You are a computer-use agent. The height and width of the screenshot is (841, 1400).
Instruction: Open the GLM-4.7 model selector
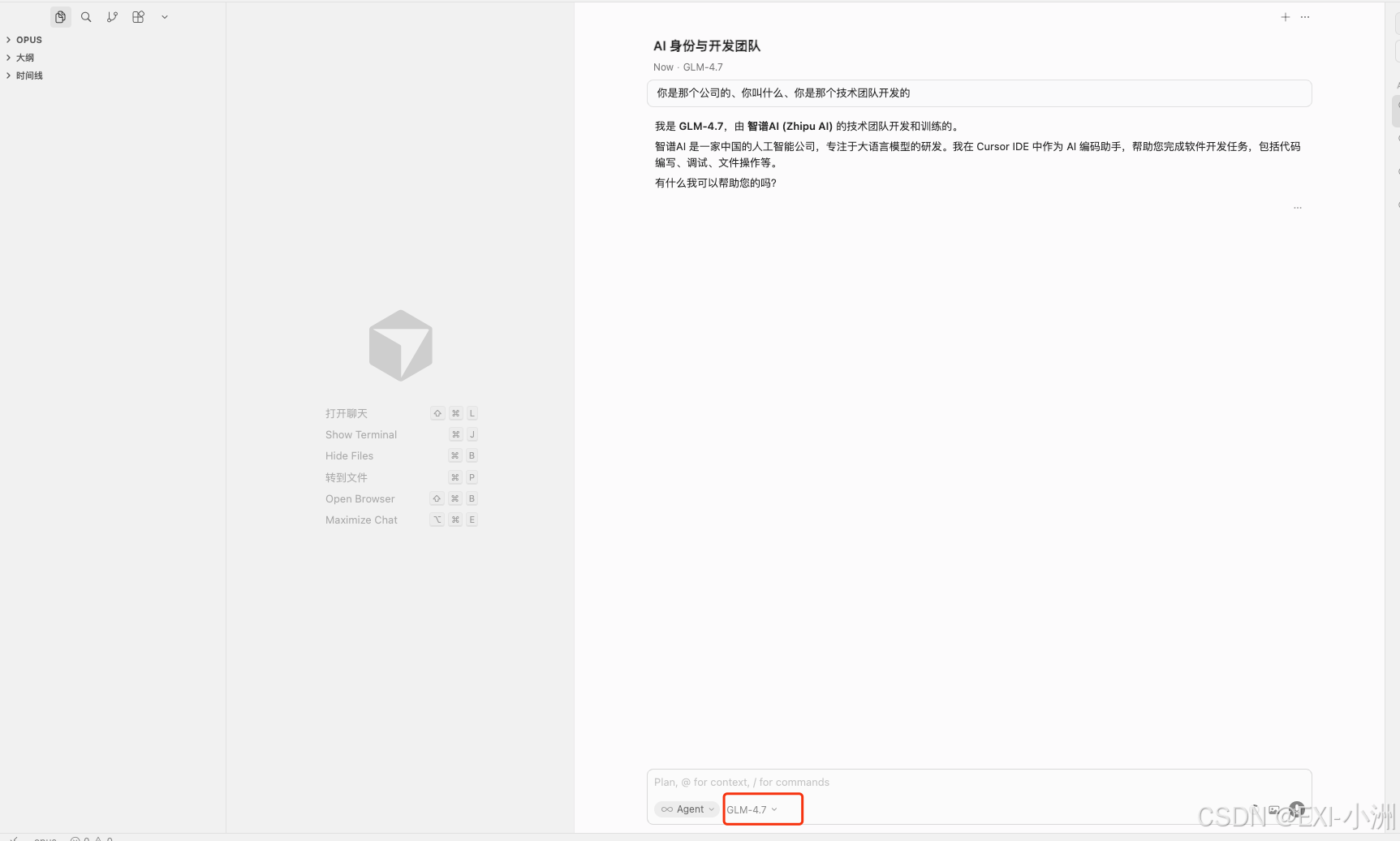(752, 810)
